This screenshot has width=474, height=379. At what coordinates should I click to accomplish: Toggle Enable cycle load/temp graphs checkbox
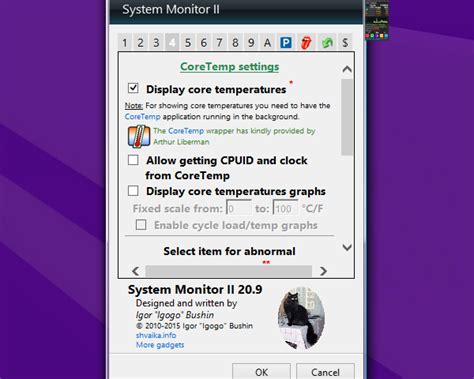click(141, 225)
